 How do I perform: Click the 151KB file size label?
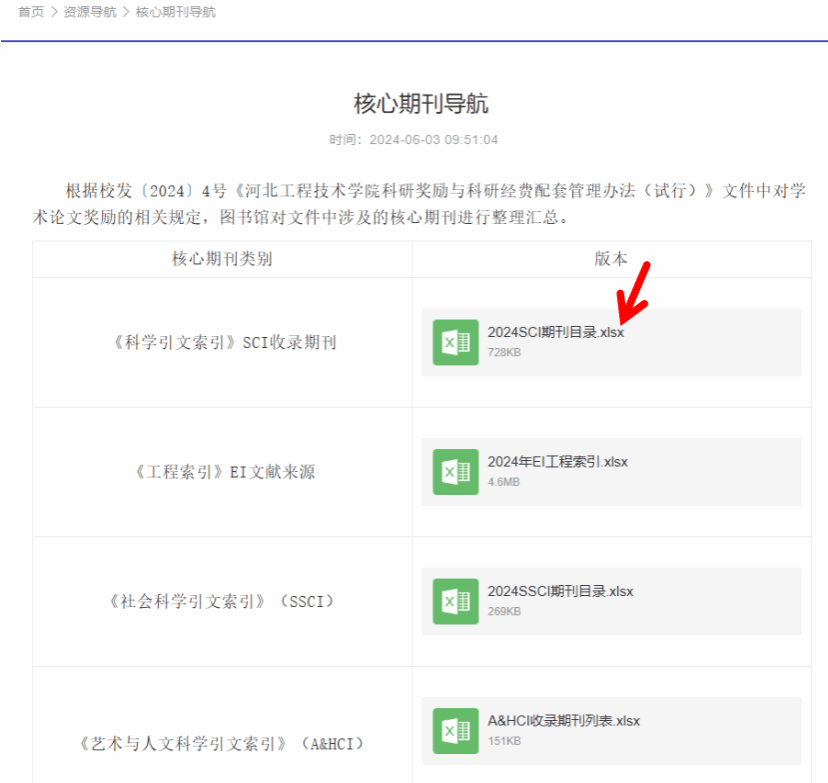click(x=504, y=741)
